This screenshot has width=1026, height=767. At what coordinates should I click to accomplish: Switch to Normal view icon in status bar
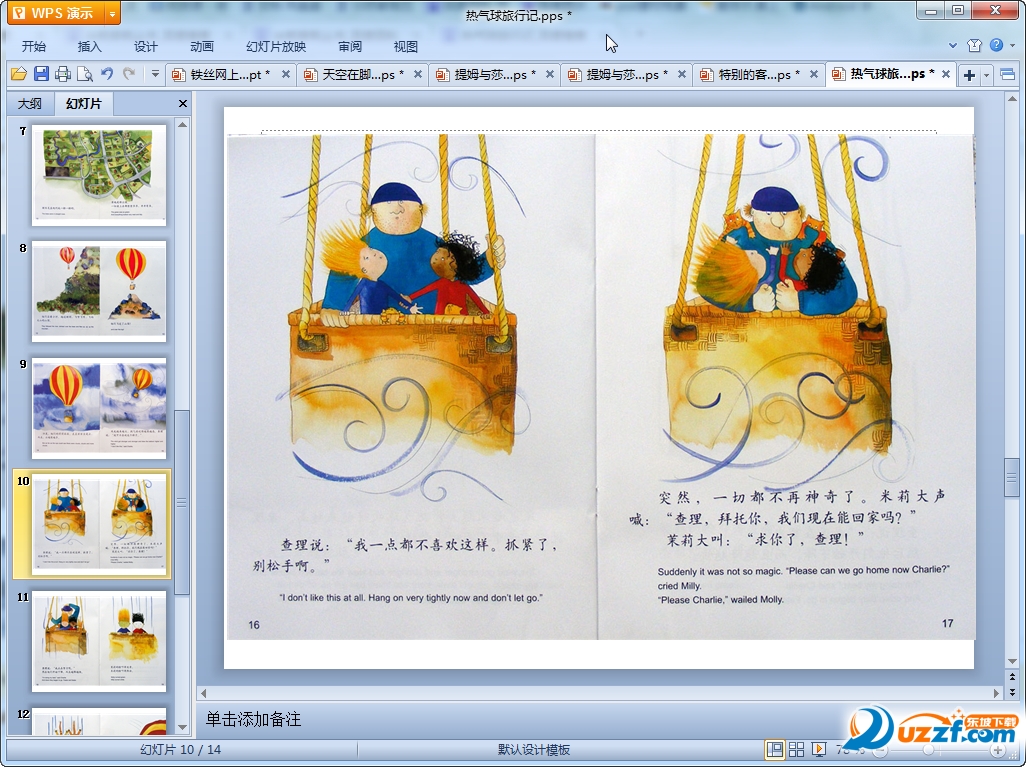coord(775,749)
